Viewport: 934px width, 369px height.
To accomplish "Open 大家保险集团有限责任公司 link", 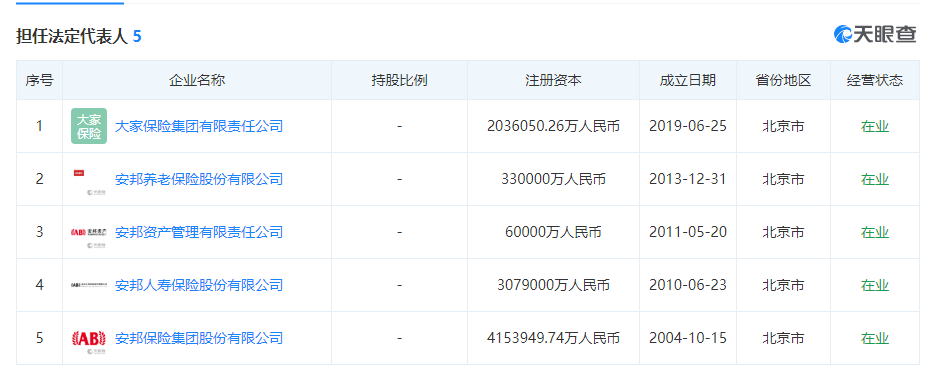I will (x=198, y=126).
